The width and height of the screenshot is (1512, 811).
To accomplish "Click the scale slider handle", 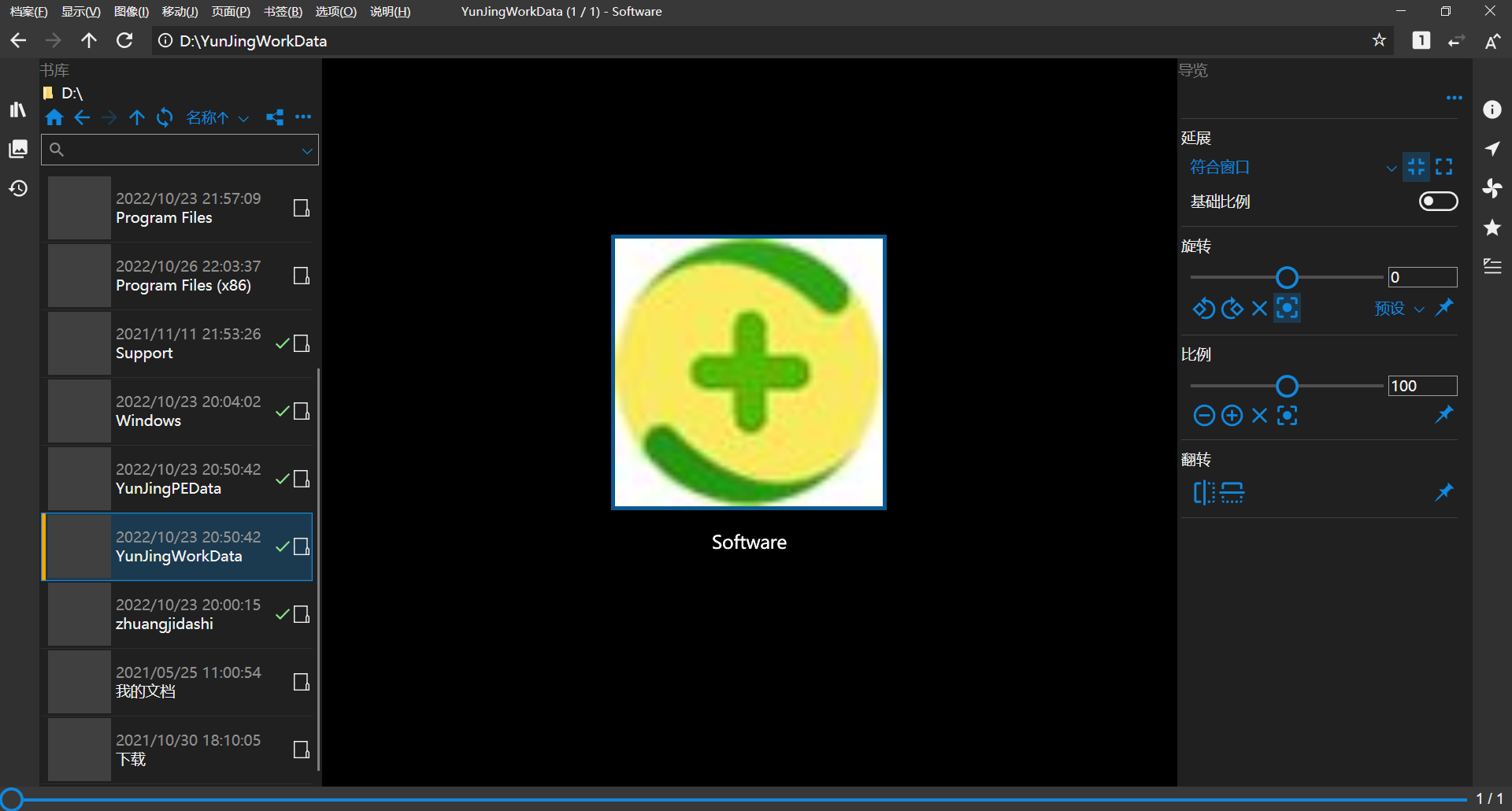I will [1287, 386].
